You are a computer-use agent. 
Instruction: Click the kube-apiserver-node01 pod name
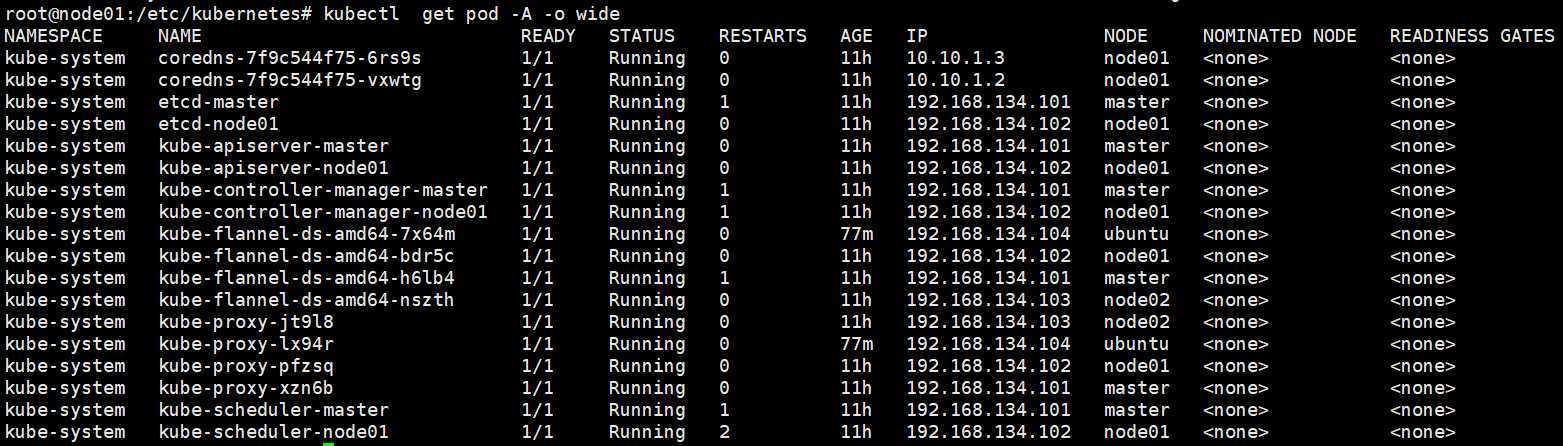point(273,168)
